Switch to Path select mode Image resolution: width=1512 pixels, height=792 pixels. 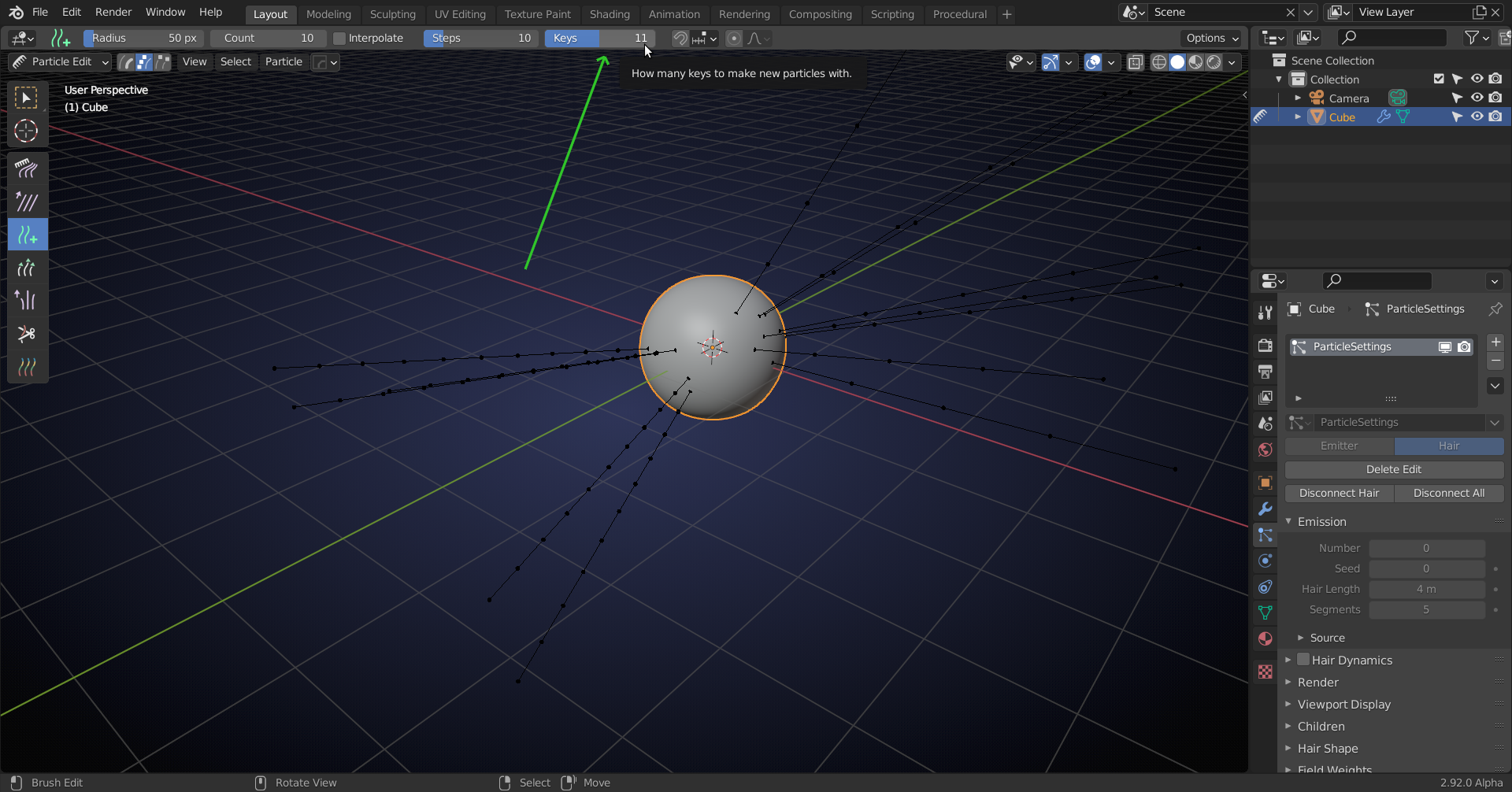[x=126, y=62]
